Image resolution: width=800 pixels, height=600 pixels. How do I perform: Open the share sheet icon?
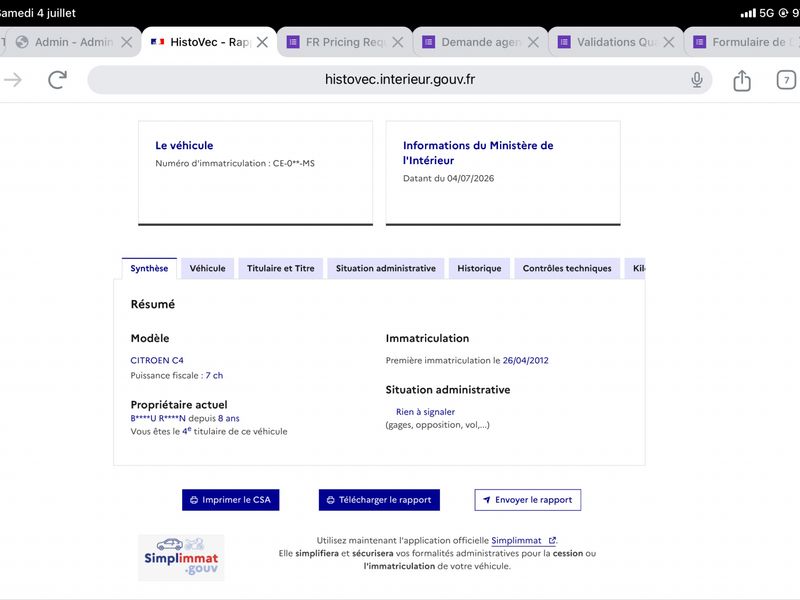742,80
